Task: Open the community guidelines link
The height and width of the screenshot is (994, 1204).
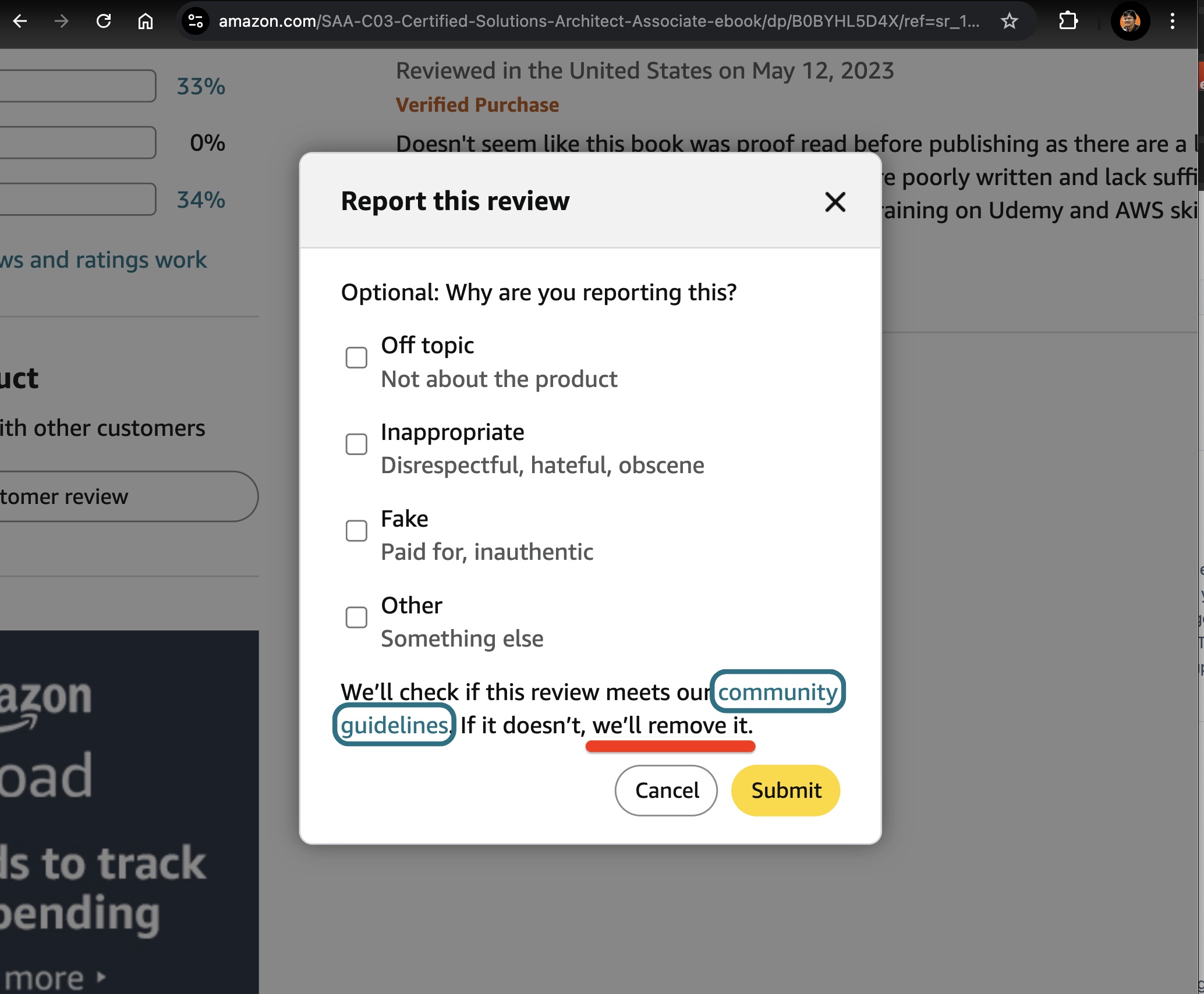Action: point(777,692)
